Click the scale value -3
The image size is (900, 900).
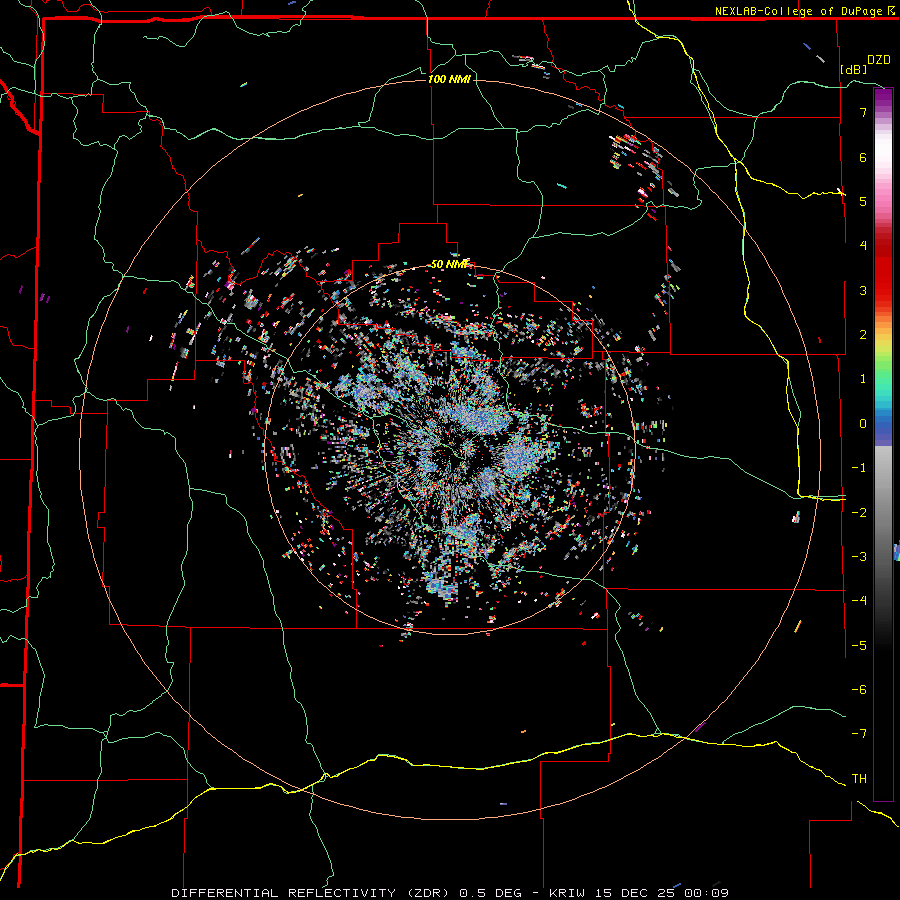pos(859,557)
